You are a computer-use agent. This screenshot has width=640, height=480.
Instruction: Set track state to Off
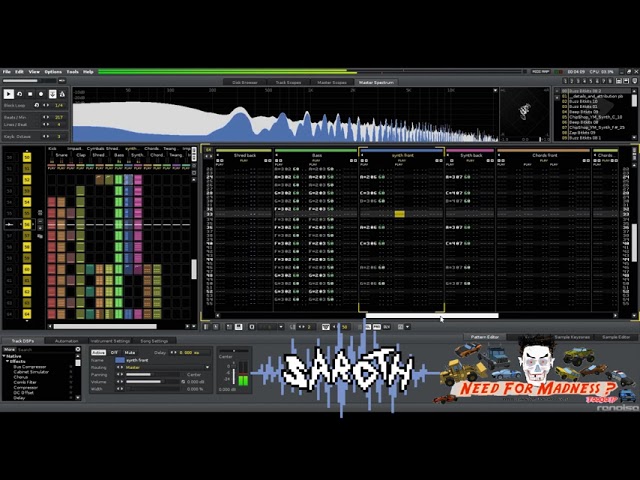click(x=114, y=352)
